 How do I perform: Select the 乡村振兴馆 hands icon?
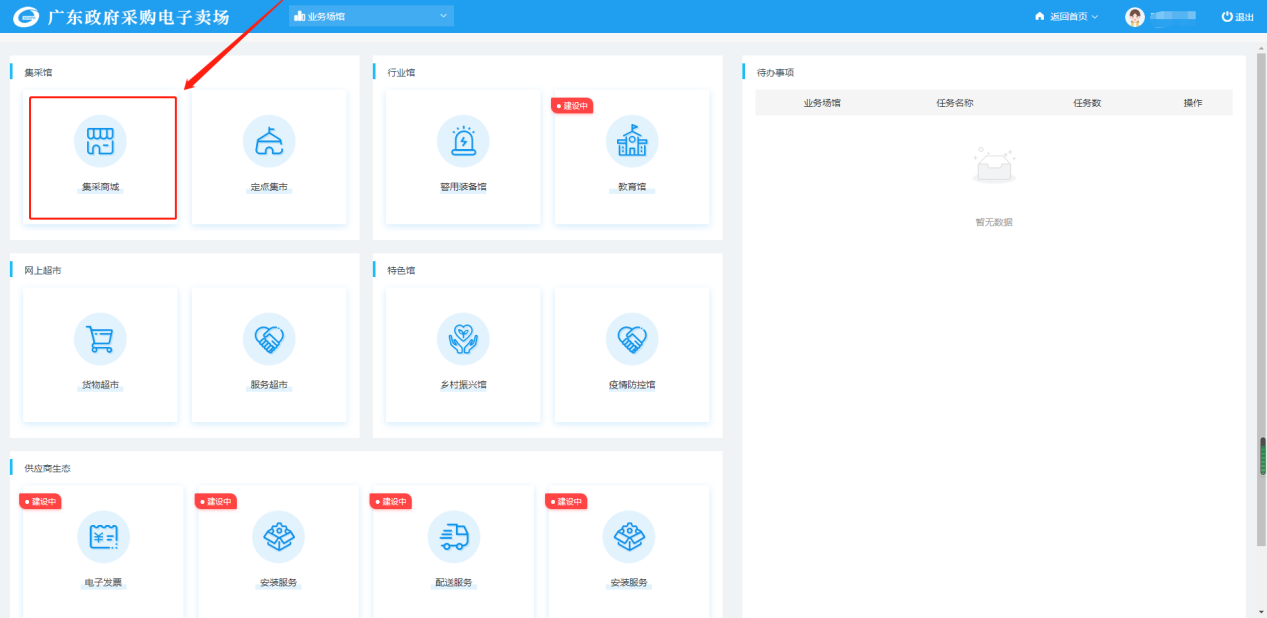463,339
